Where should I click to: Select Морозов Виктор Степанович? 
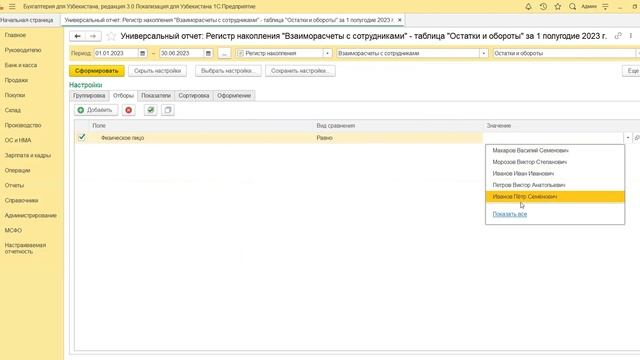[x=555, y=162]
